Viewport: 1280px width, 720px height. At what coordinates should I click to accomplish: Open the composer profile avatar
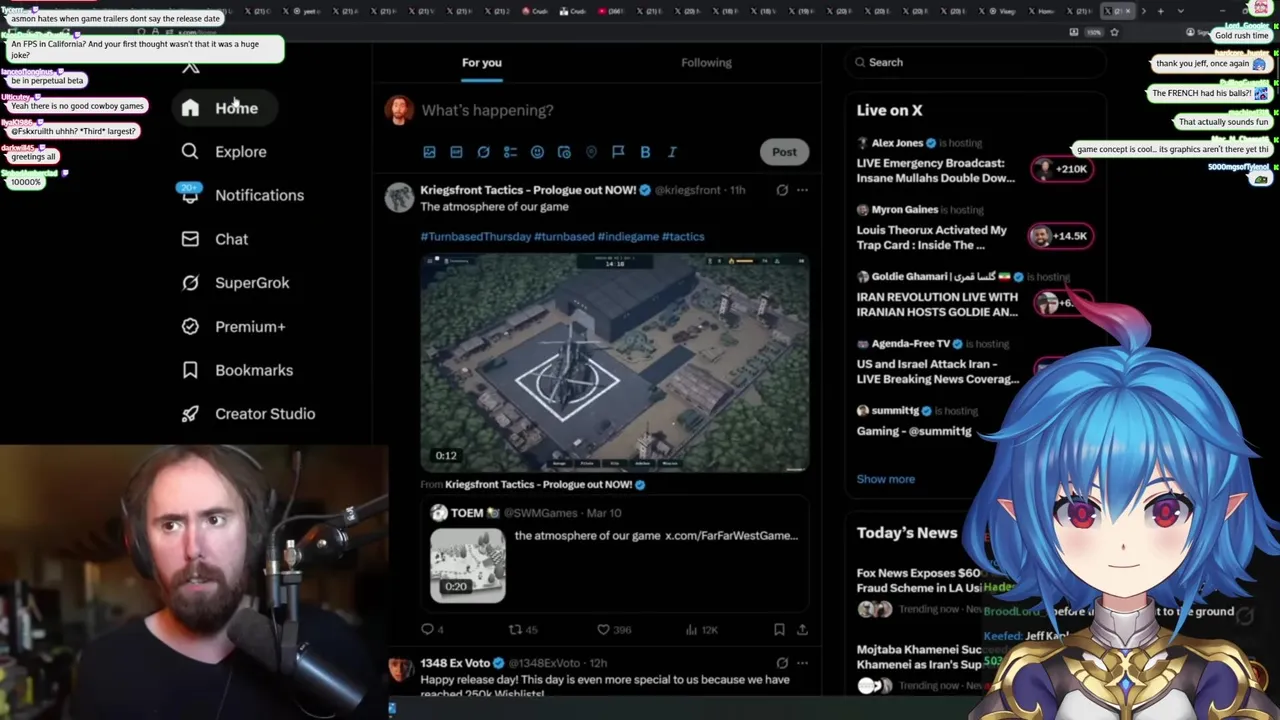399,110
